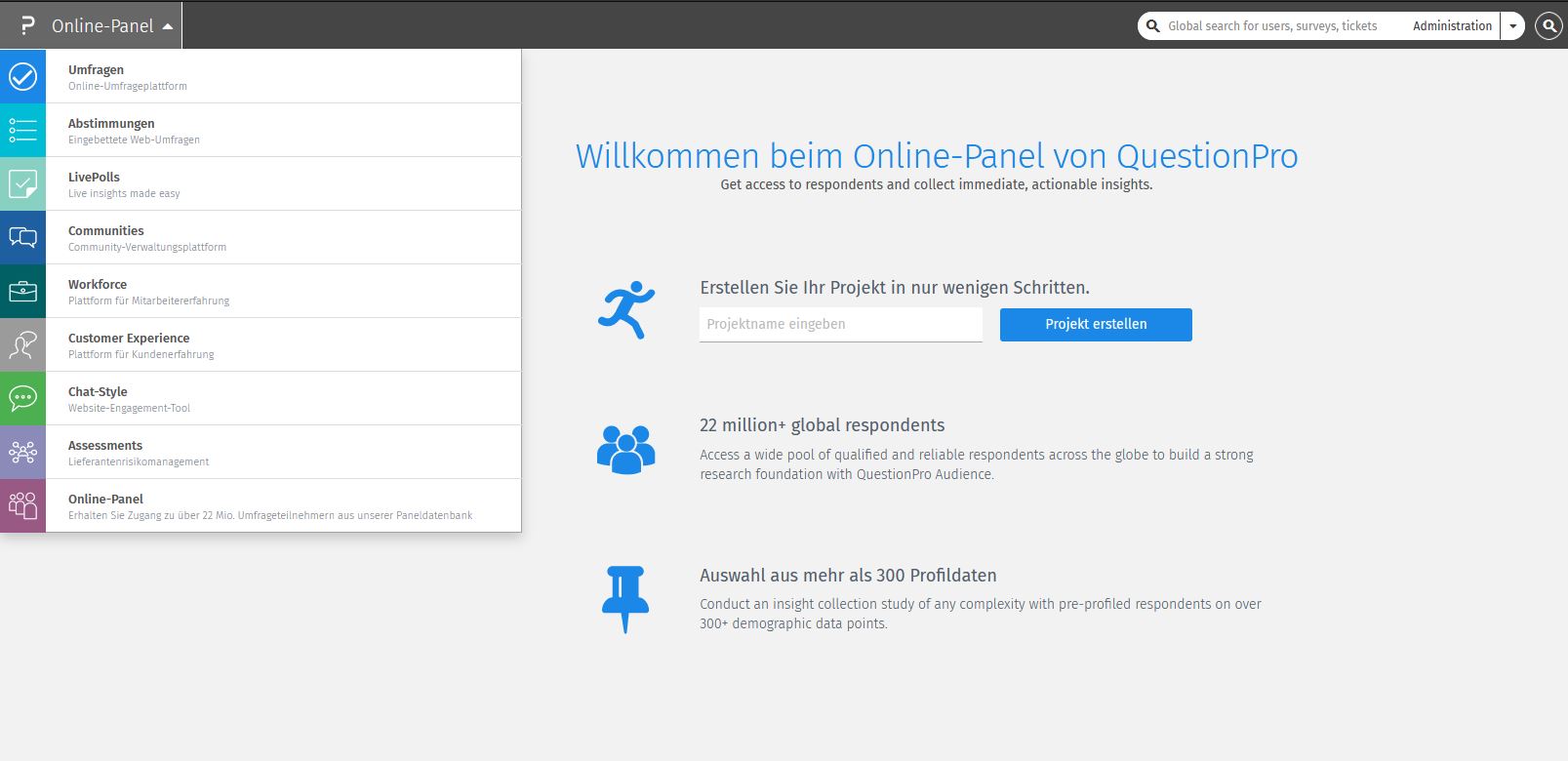Click the 22 million+ global respondents heading
The width and height of the screenshot is (1568, 761).
point(822,425)
